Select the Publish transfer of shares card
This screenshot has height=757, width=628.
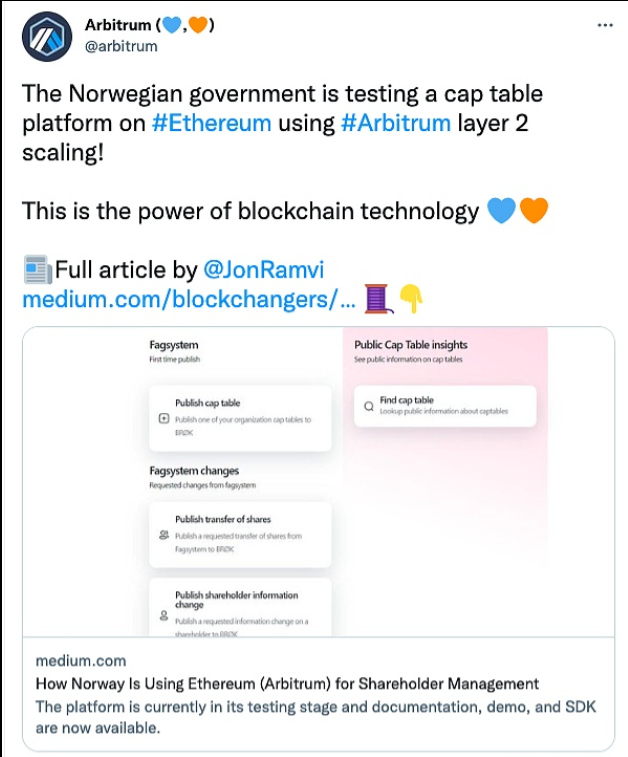pos(238,535)
